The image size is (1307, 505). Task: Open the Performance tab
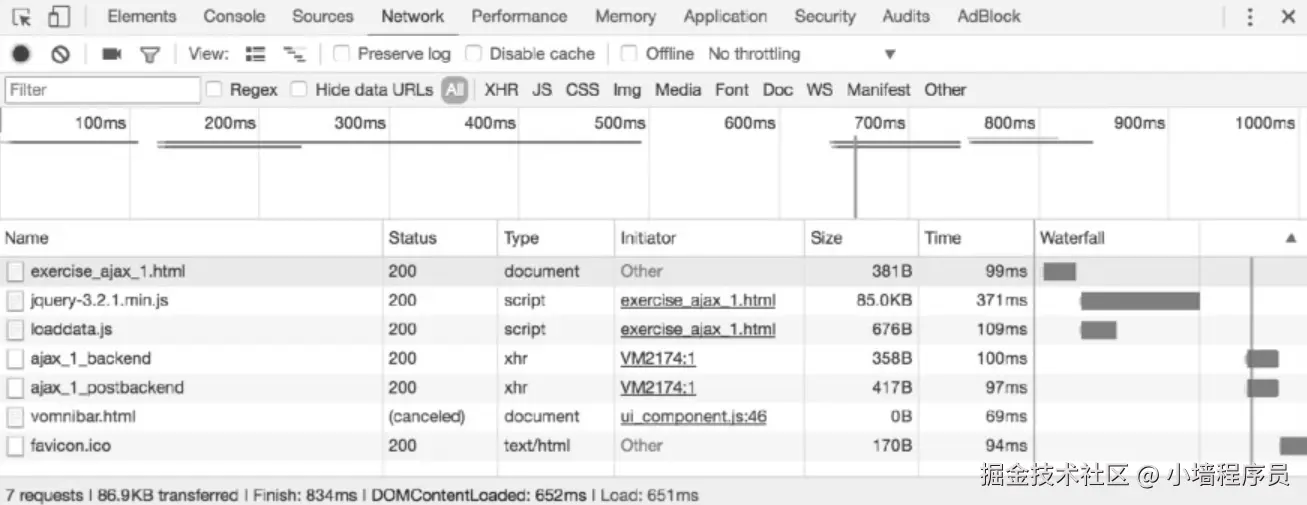(519, 17)
